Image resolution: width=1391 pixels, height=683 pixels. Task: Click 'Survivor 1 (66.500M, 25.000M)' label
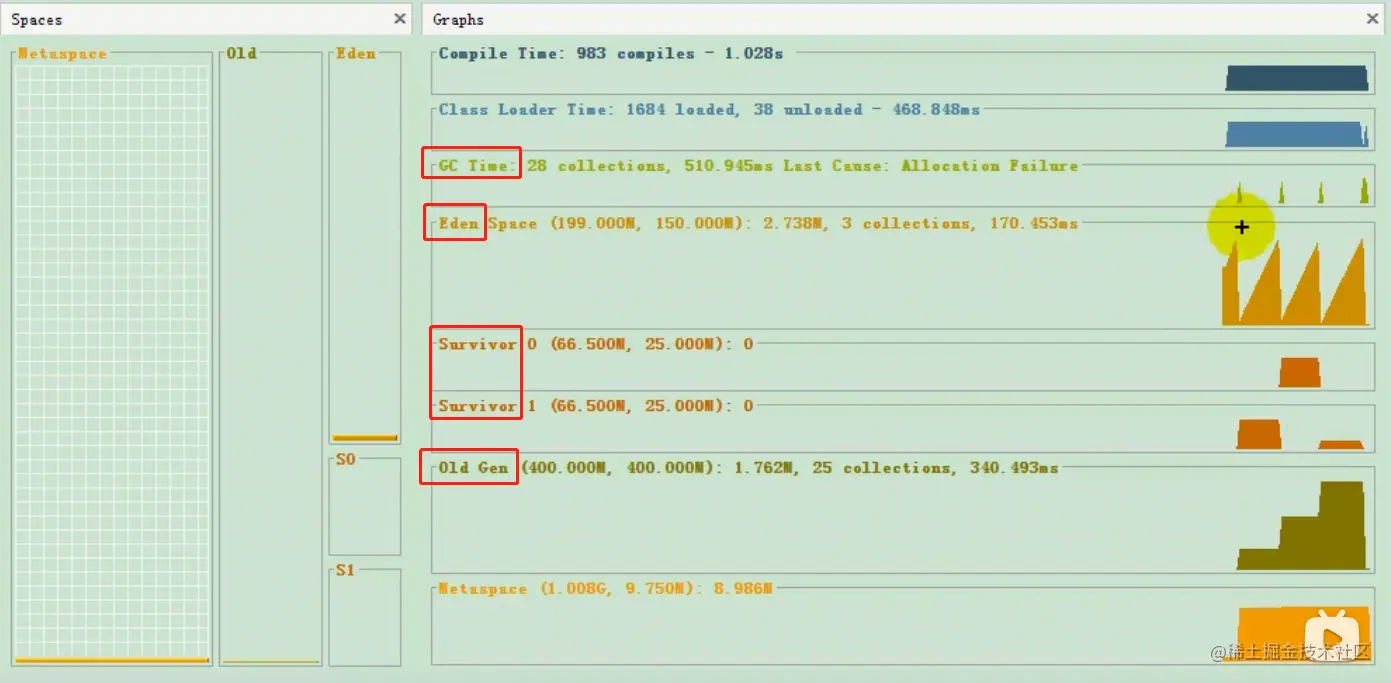pos(587,406)
